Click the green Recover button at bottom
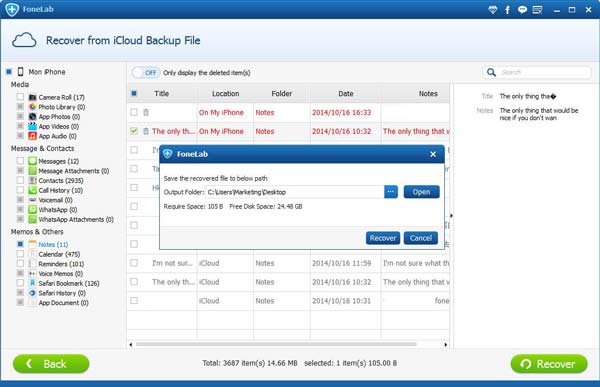 (x=549, y=364)
